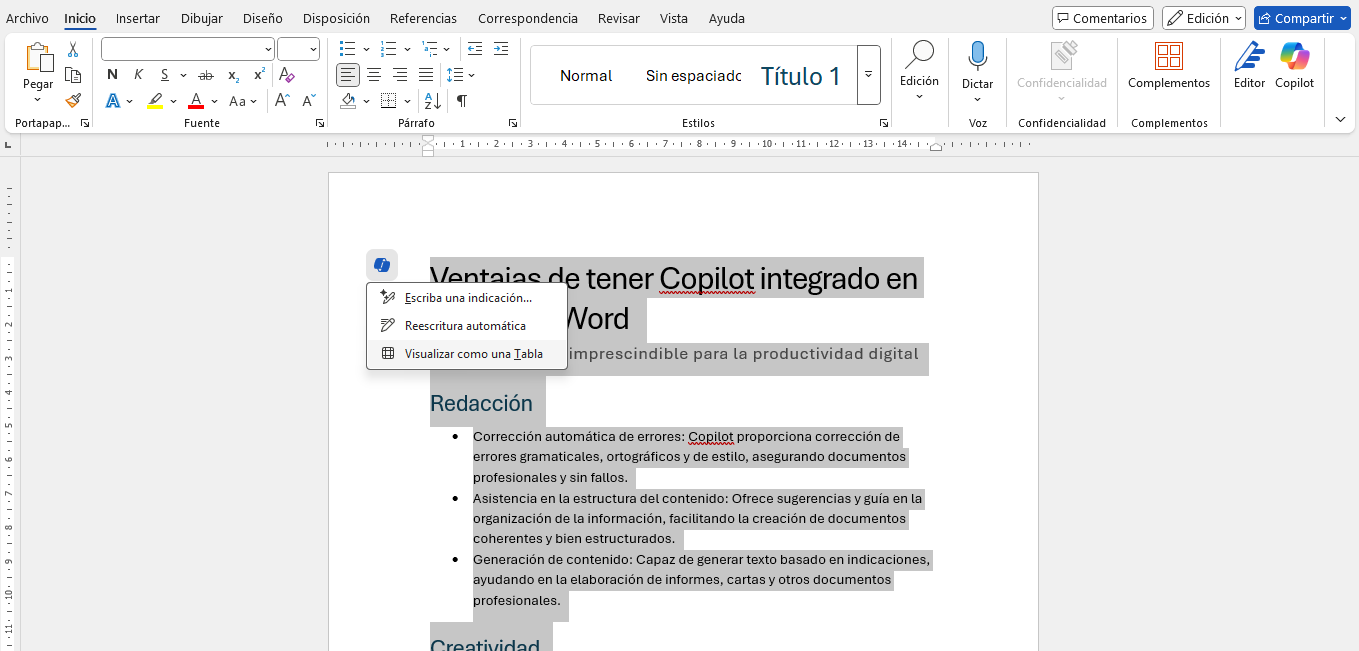Click the Dictar microphone icon

pos(977,58)
